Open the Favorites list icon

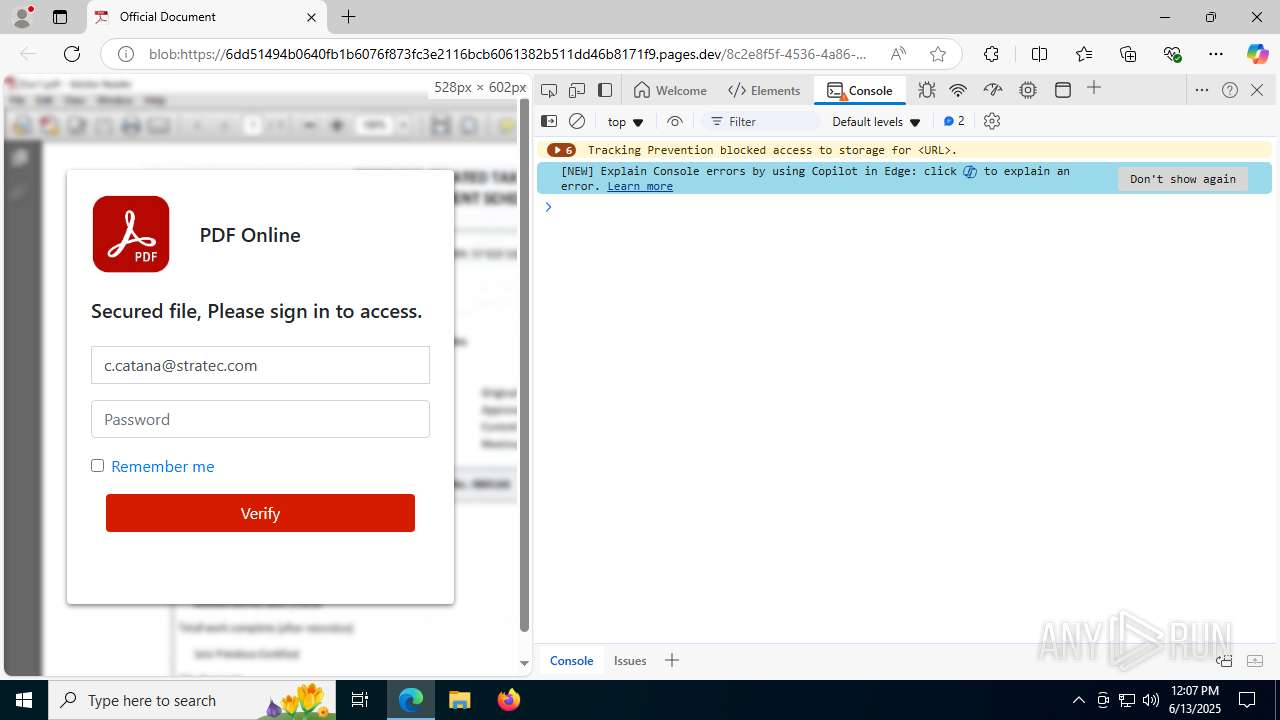1084,54
